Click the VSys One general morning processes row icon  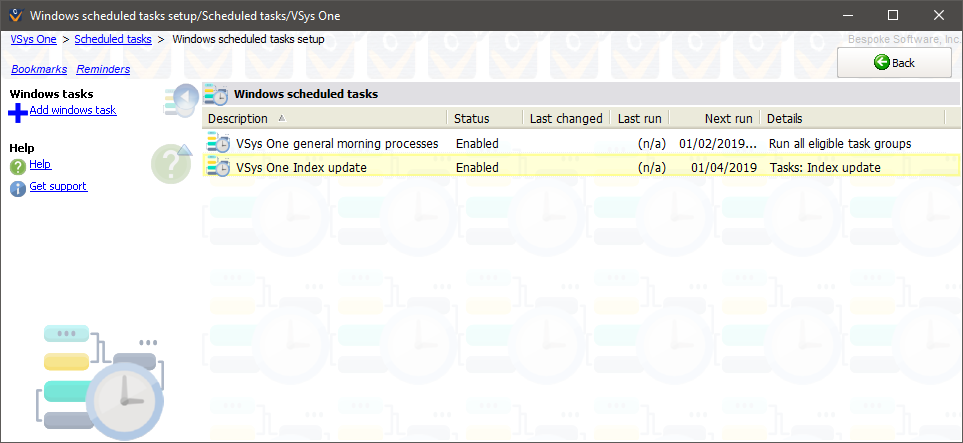pos(218,144)
